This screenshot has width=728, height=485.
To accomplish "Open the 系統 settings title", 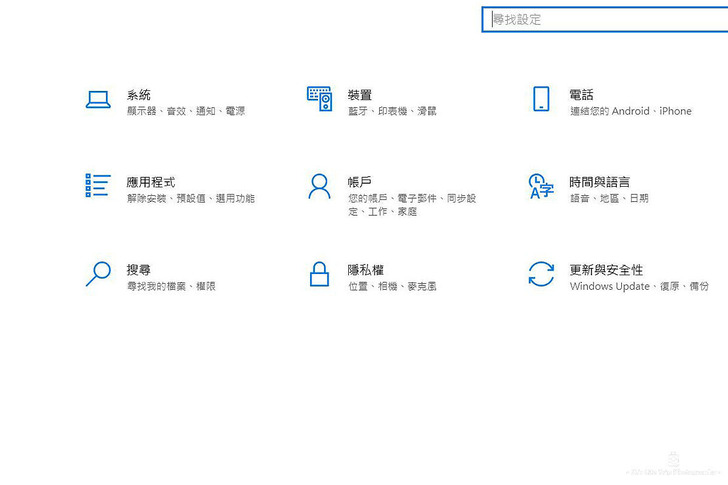I will coord(139,95).
